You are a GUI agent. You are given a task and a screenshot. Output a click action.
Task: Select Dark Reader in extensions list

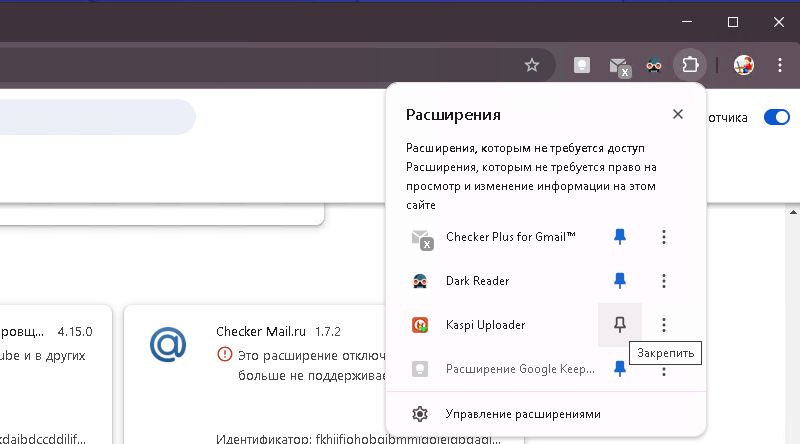click(478, 281)
